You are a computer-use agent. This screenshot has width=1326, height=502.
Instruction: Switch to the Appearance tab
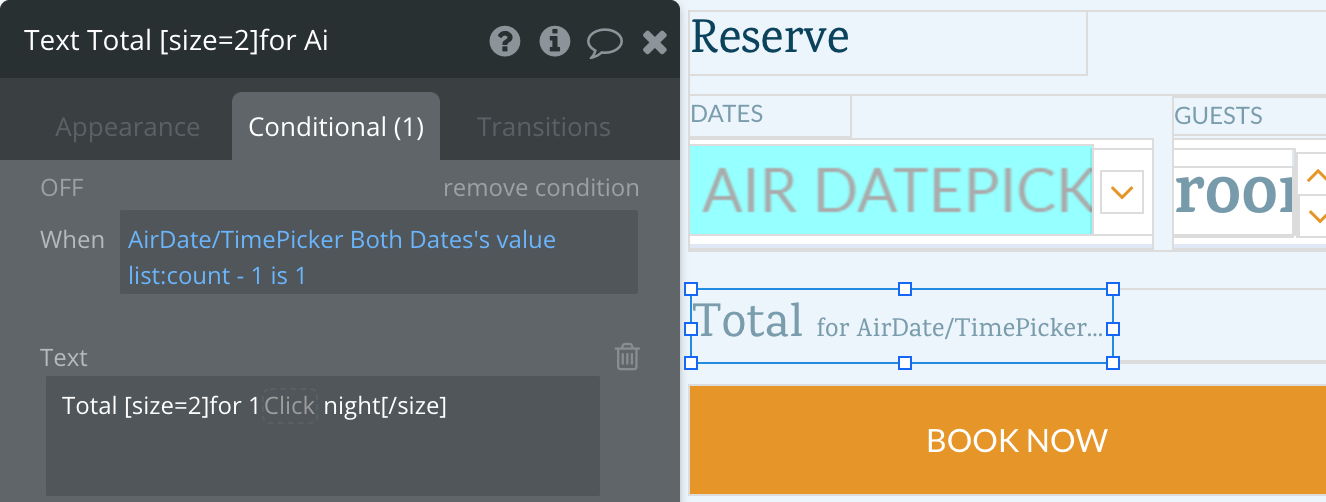(127, 127)
